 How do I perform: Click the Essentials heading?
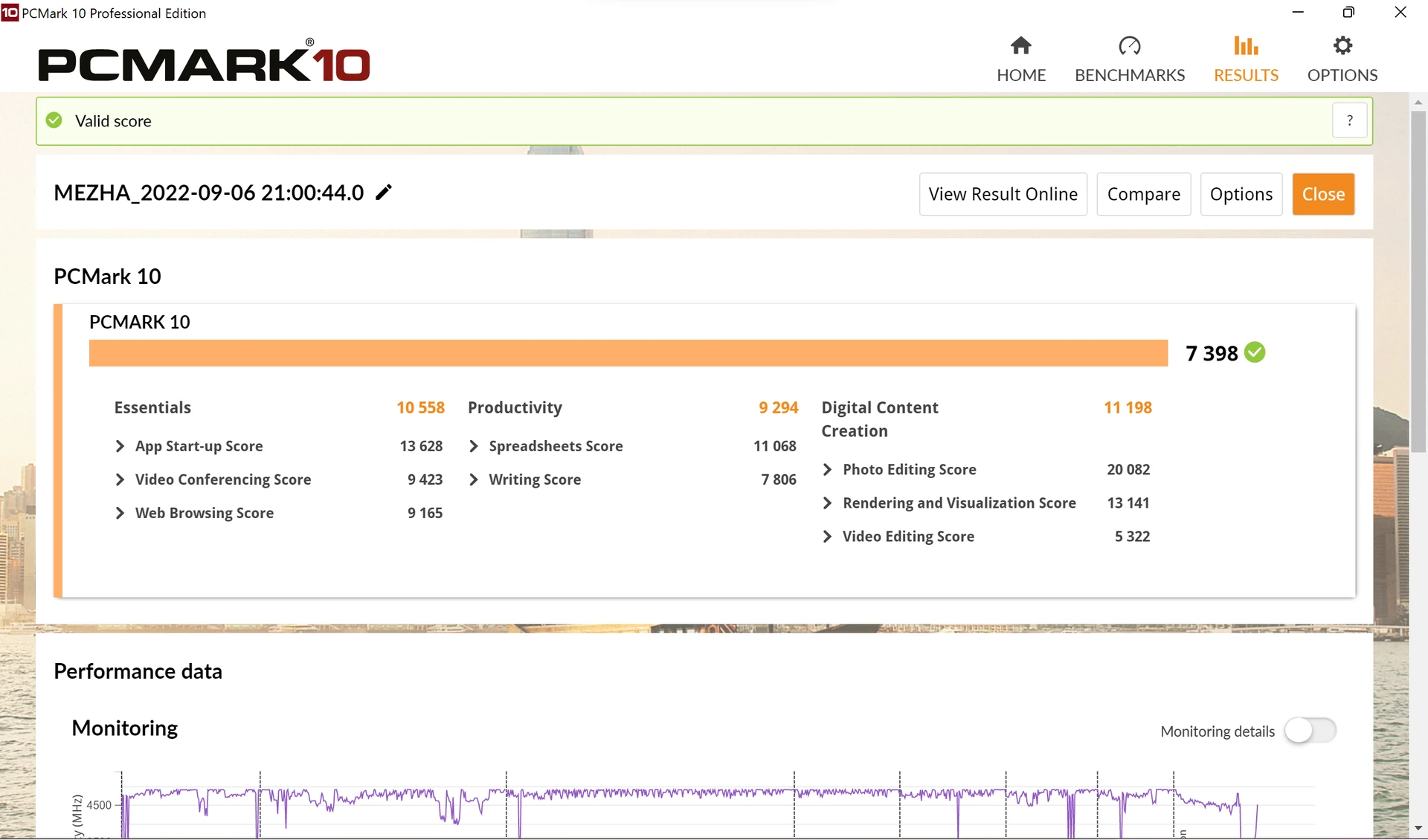(x=152, y=407)
